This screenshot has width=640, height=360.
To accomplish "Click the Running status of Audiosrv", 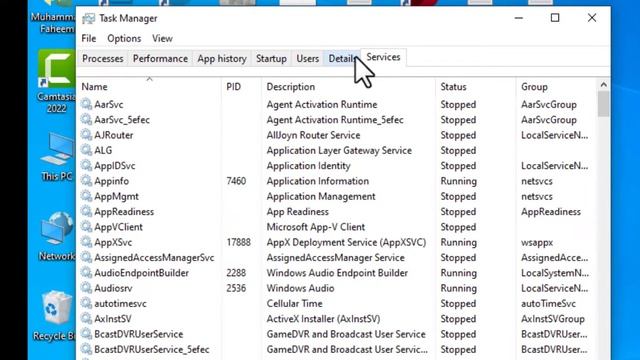I will (458, 288).
